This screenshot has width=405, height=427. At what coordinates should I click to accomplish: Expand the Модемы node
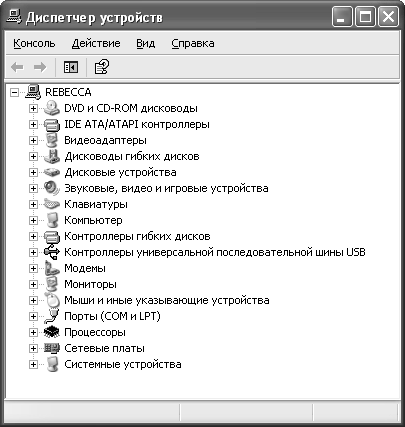click(33, 268)
